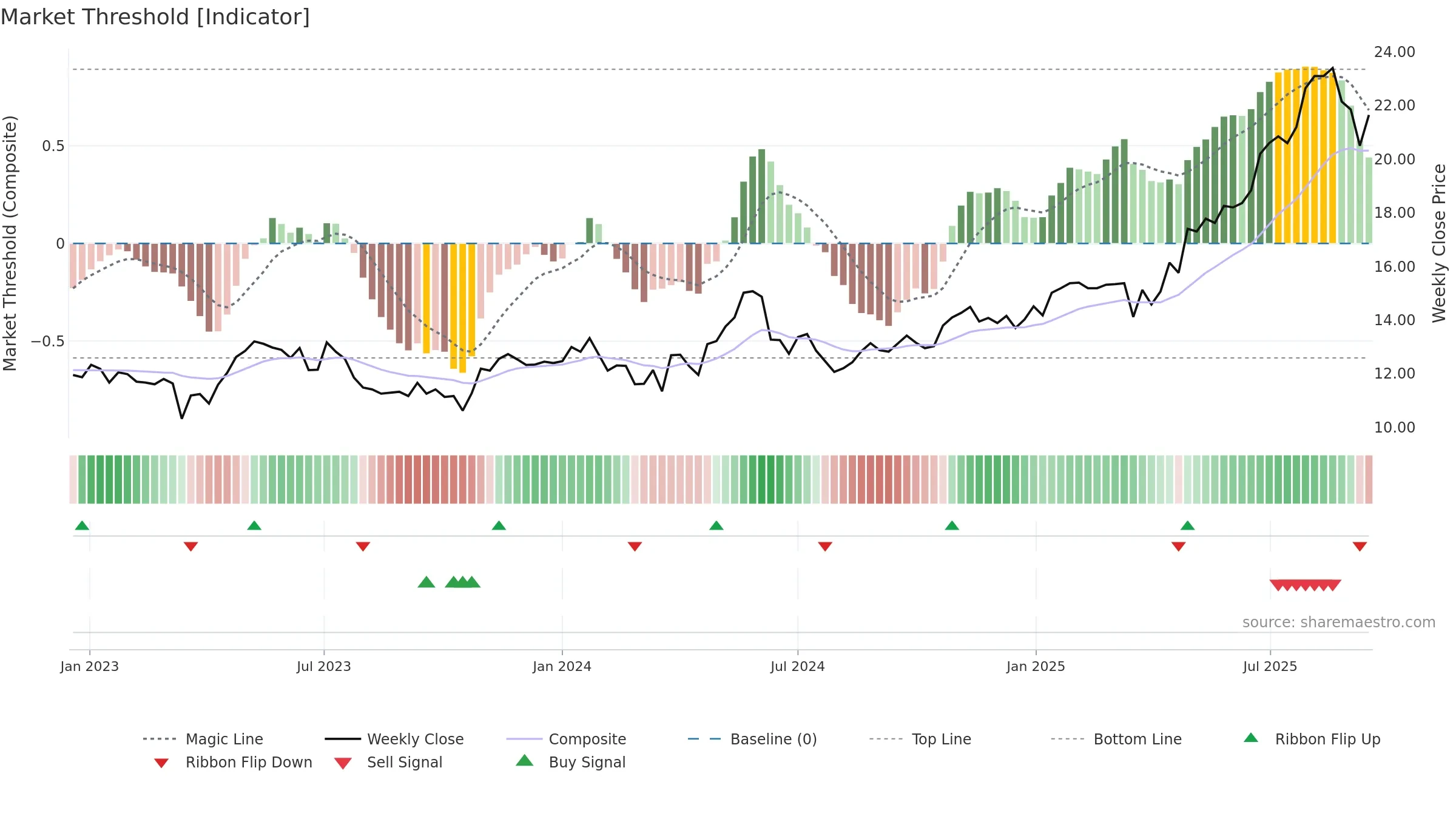Screen dimensions: 1456x819
Task: Toggle the Magic Line legend entry
Action: point(203,739)
